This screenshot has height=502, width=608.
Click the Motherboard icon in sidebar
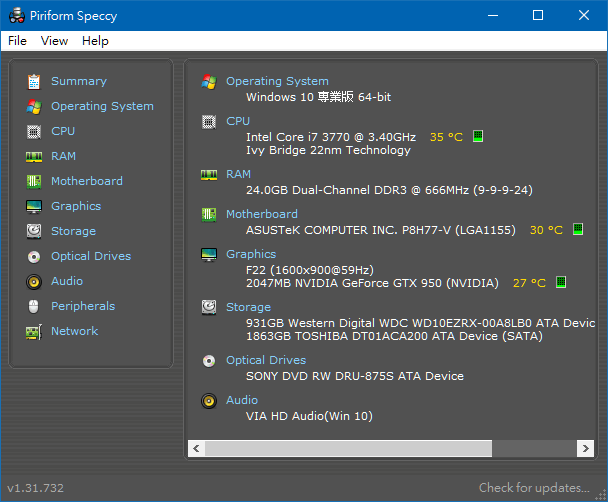[34, 181]
